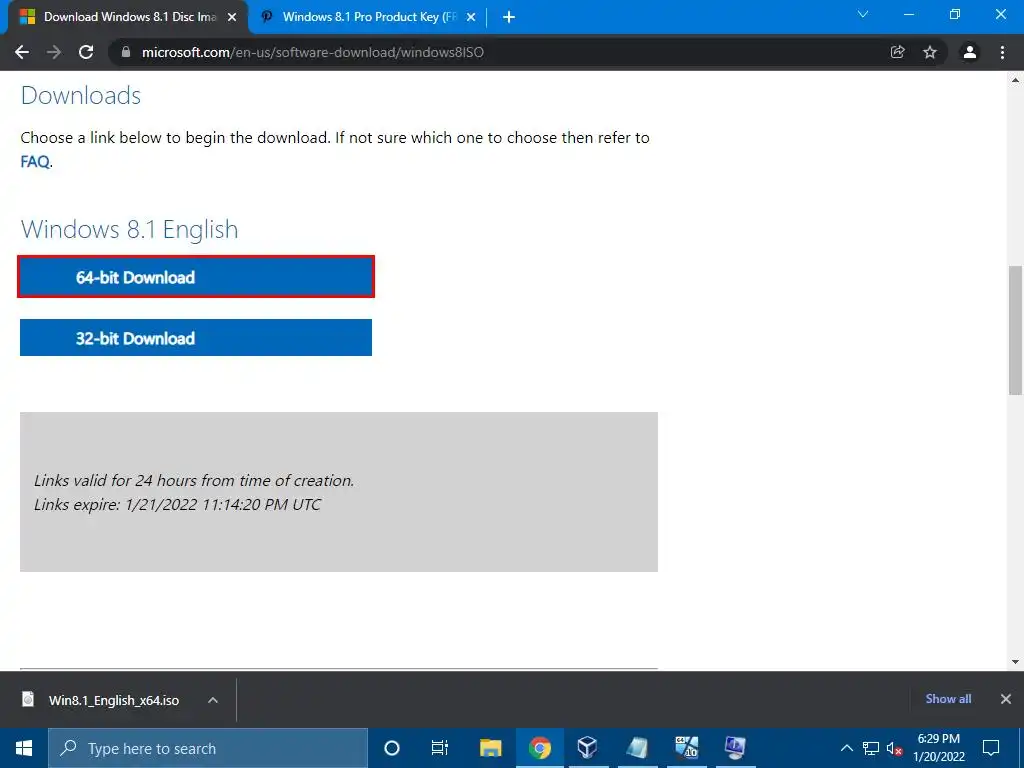1024x768 pixels.
Task: Click the taskbar search box
Action: click(208, 748)
